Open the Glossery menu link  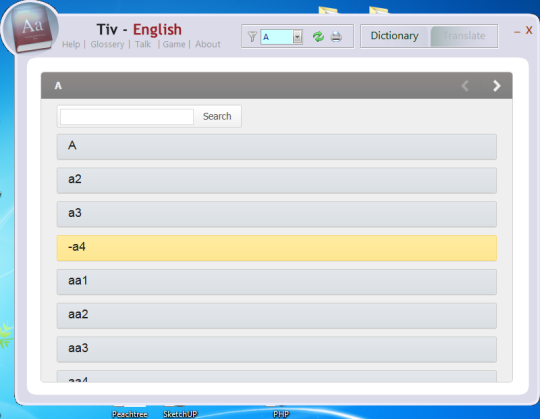click(x=107, y=44)
